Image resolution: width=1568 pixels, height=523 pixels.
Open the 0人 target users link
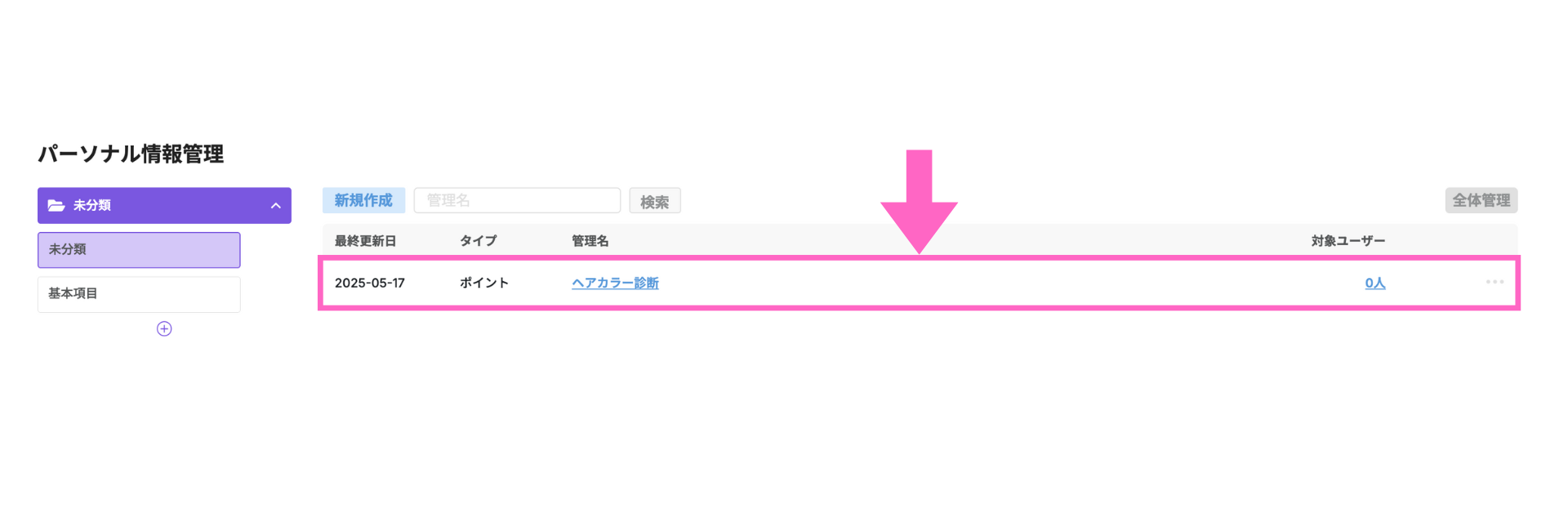pyautogui.click(x=1375, y=283)
